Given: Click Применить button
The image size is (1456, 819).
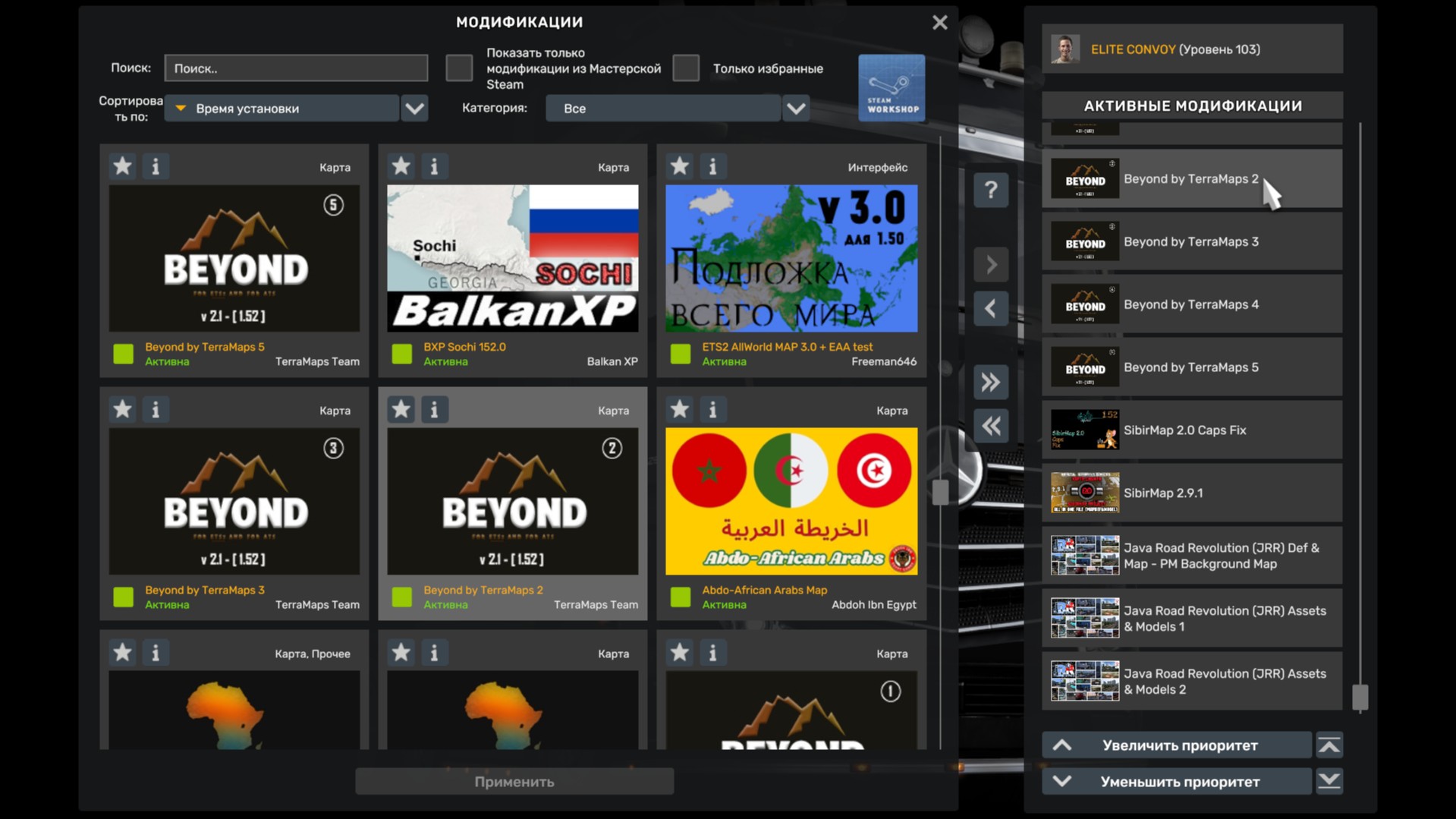Looking at the screenshot, I should coord(514,782).
